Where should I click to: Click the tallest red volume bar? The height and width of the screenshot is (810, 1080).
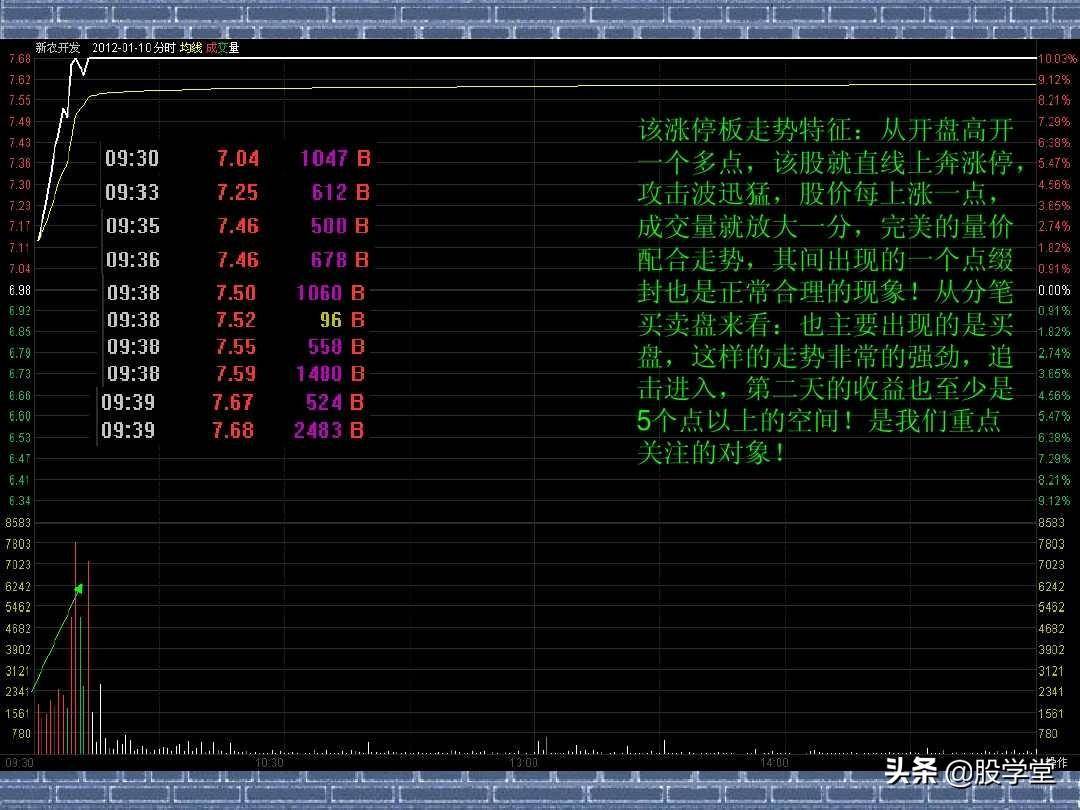click(75, 647)
